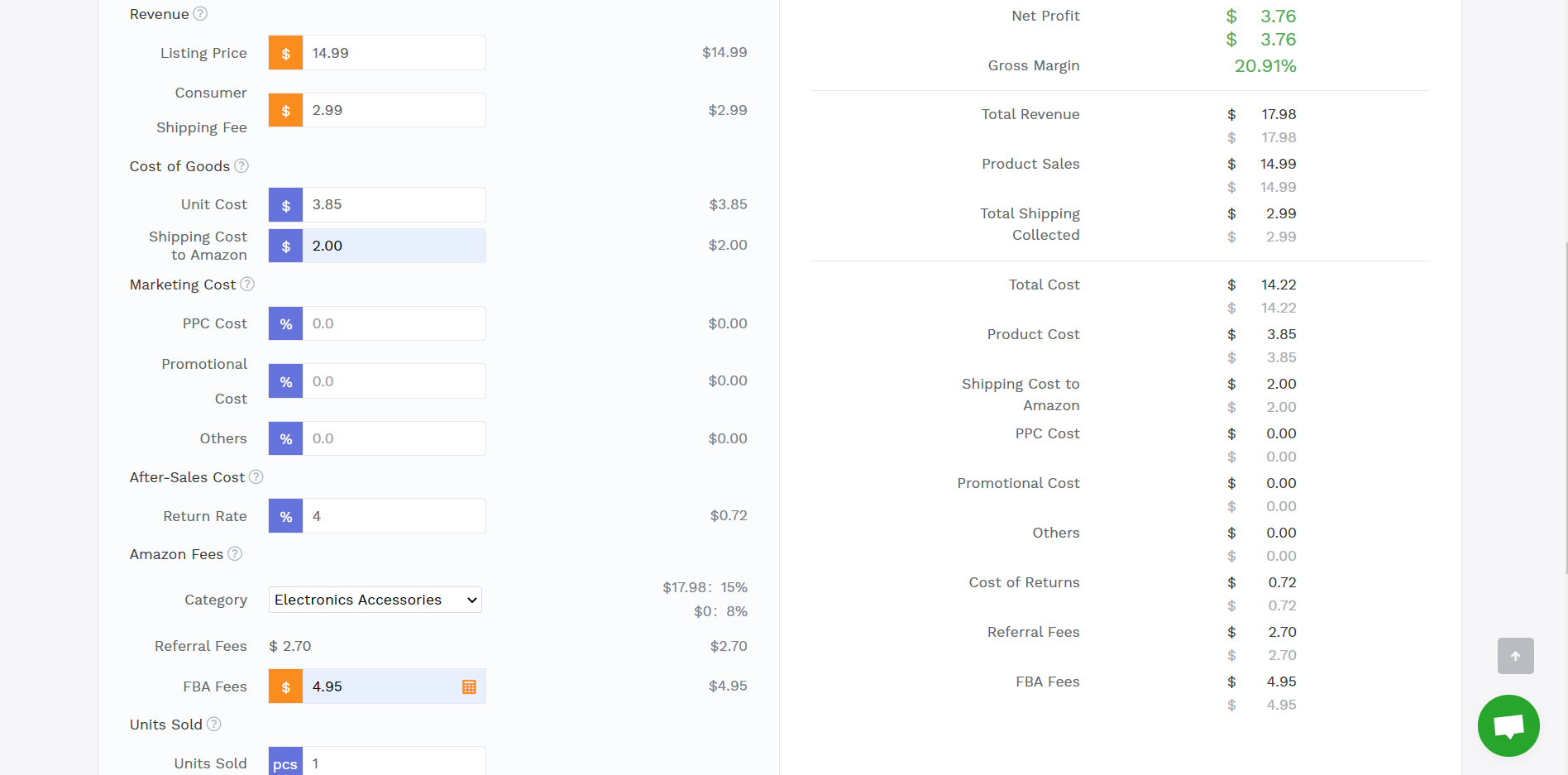The width and height of the screenshot is (1568, 775).
Task: Open the Electronics Accessories category dropdown
Action: [x=375, y=600]
